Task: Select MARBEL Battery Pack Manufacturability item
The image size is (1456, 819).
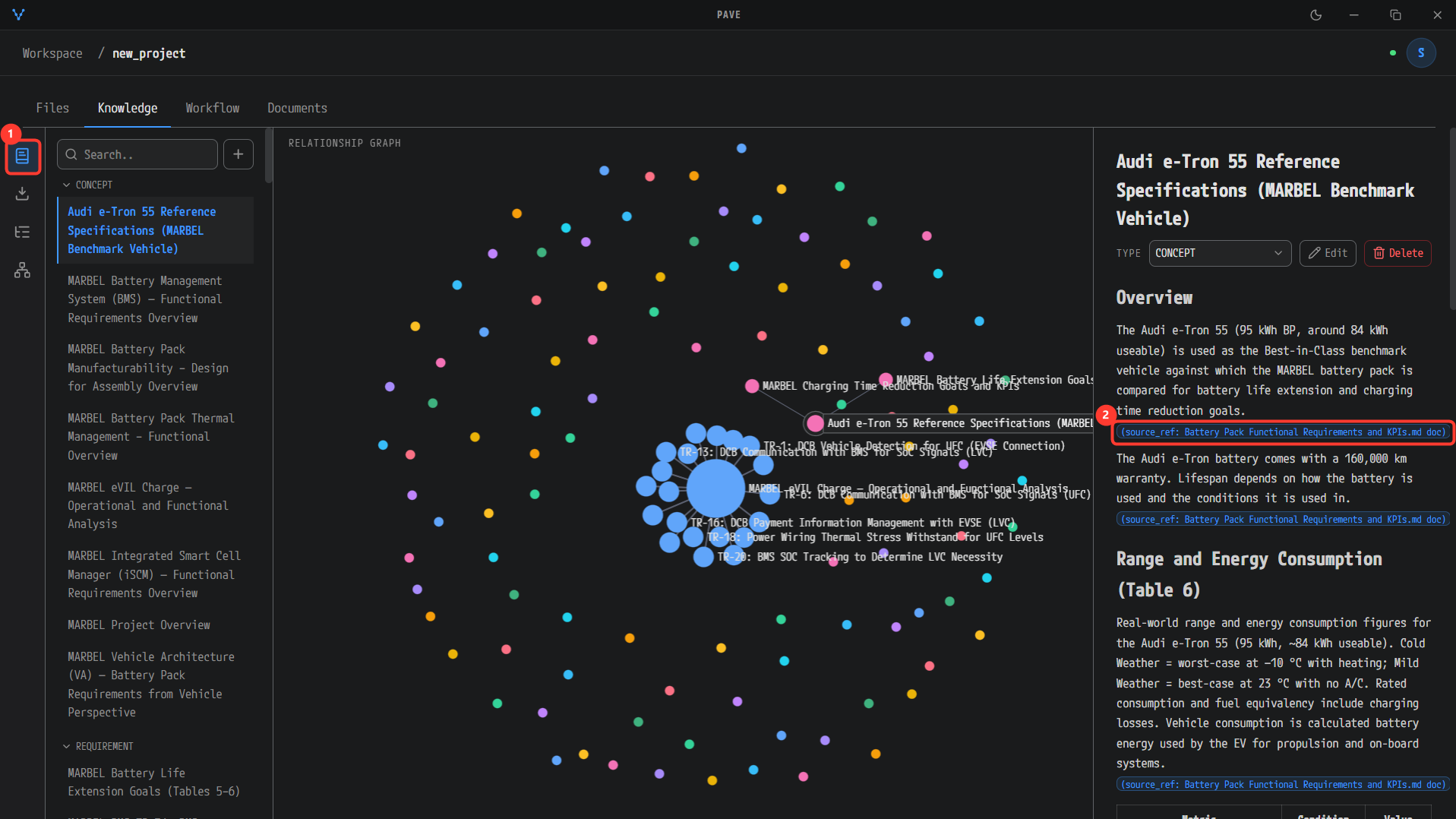Action: (x=155, y=368)
